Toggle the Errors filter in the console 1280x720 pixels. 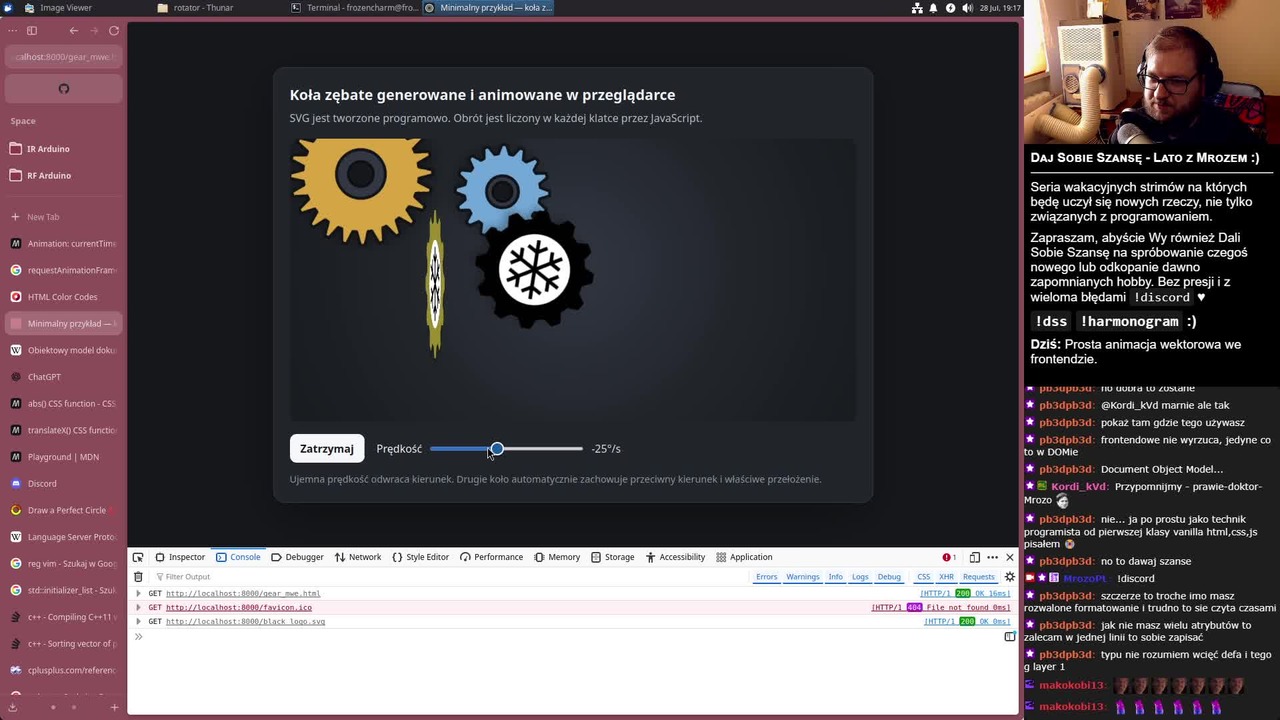tap(767, 577)
